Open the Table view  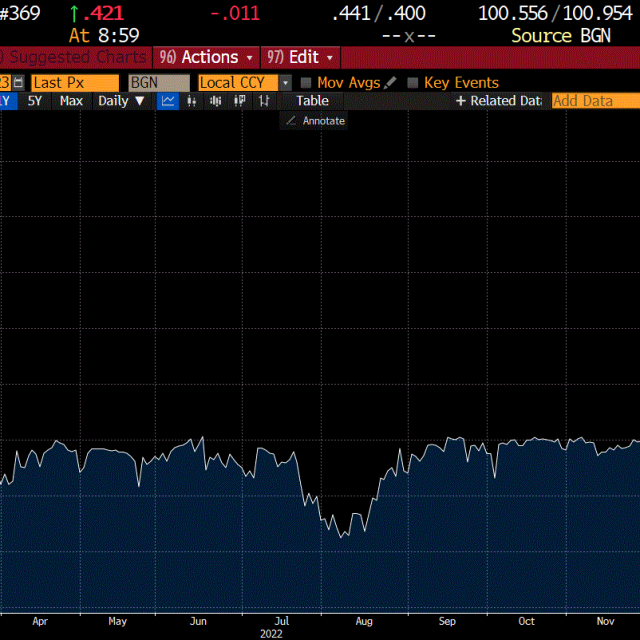(x=312, y=101)
